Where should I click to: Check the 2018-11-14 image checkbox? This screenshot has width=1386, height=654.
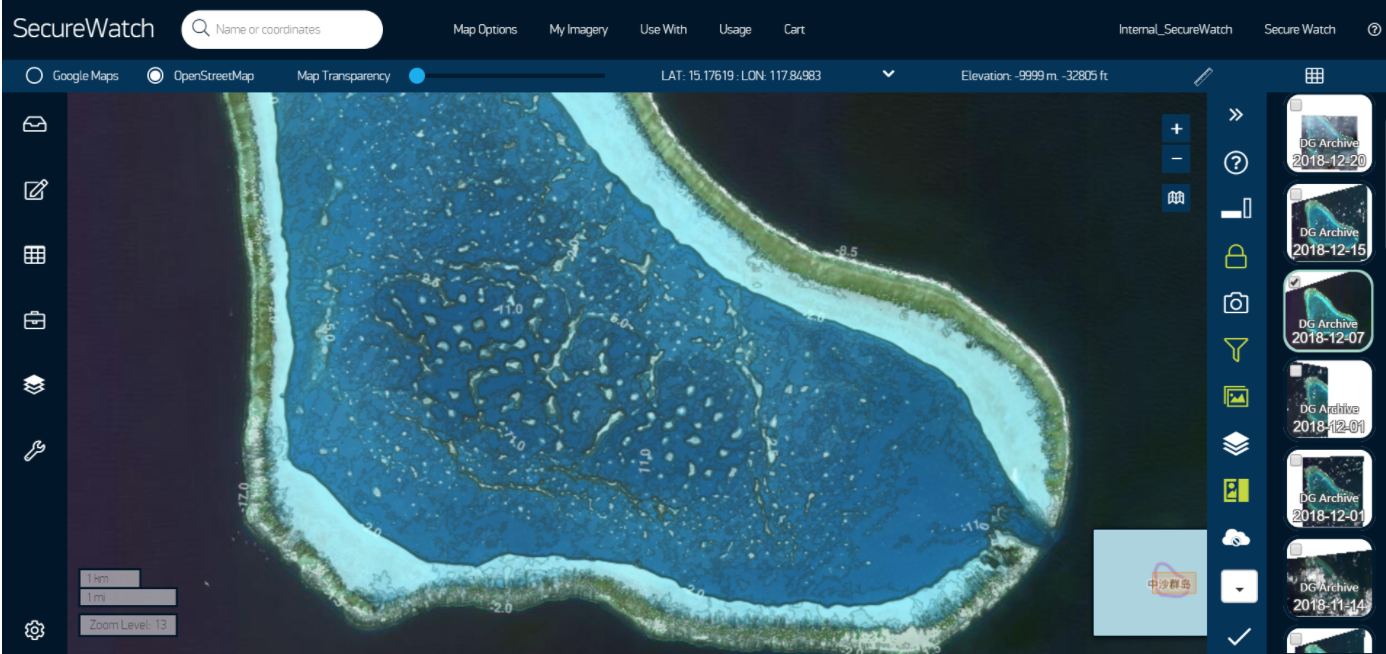coord(1296,549)
